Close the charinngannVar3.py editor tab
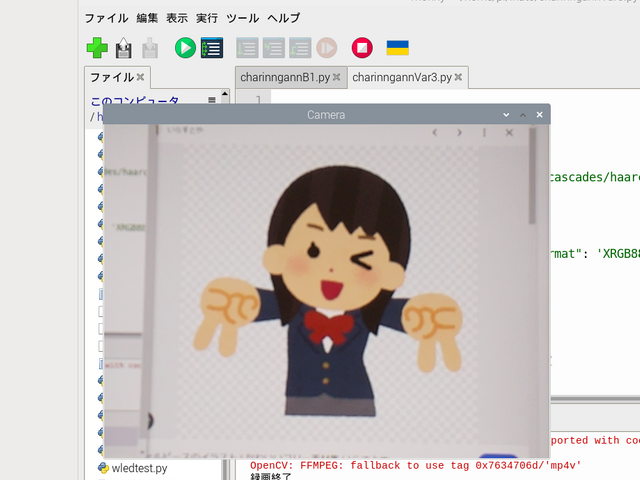 pyautogui.click(x=458, y=77)
